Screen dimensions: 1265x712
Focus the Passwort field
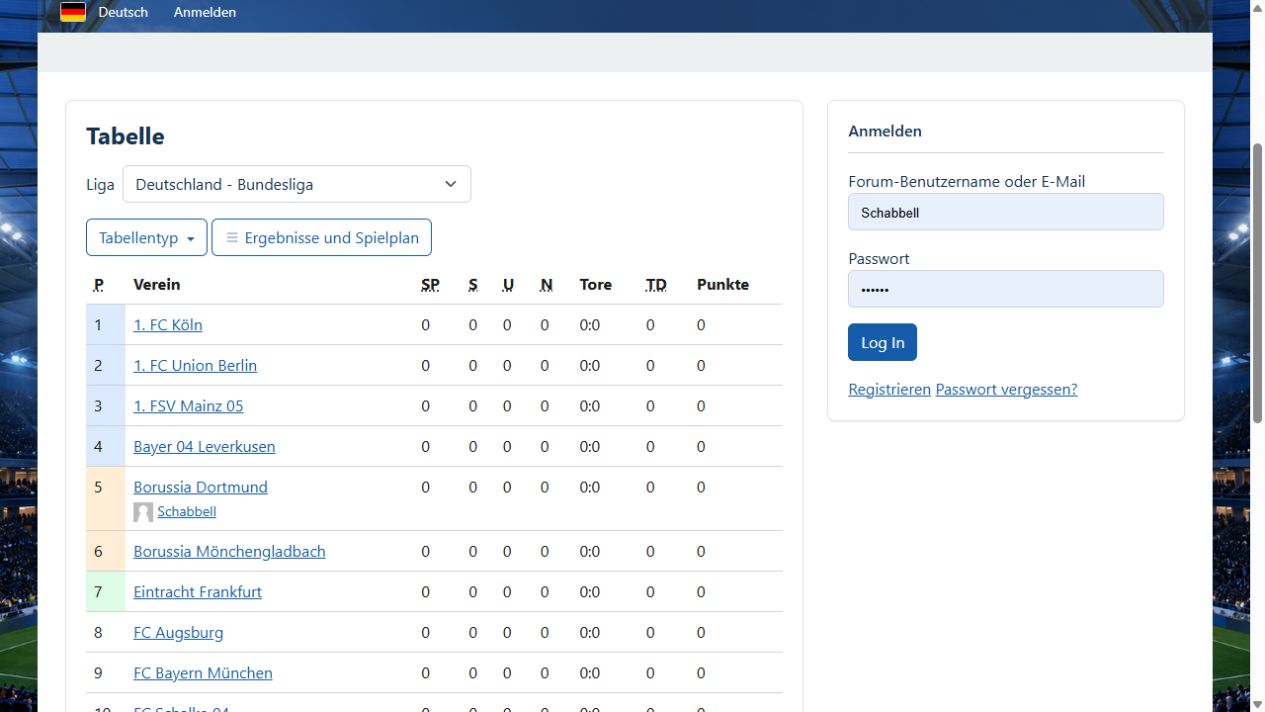coord(1006,289)
